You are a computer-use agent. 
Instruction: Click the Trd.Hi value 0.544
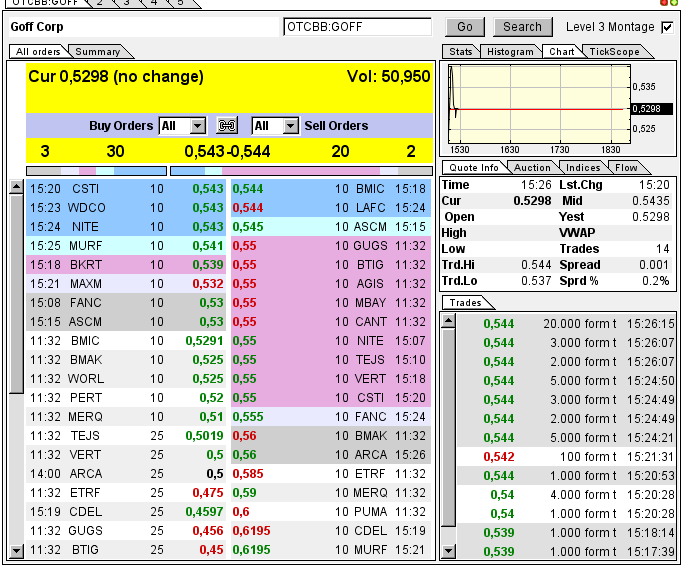pyautogui.click(x=536, y=265)
